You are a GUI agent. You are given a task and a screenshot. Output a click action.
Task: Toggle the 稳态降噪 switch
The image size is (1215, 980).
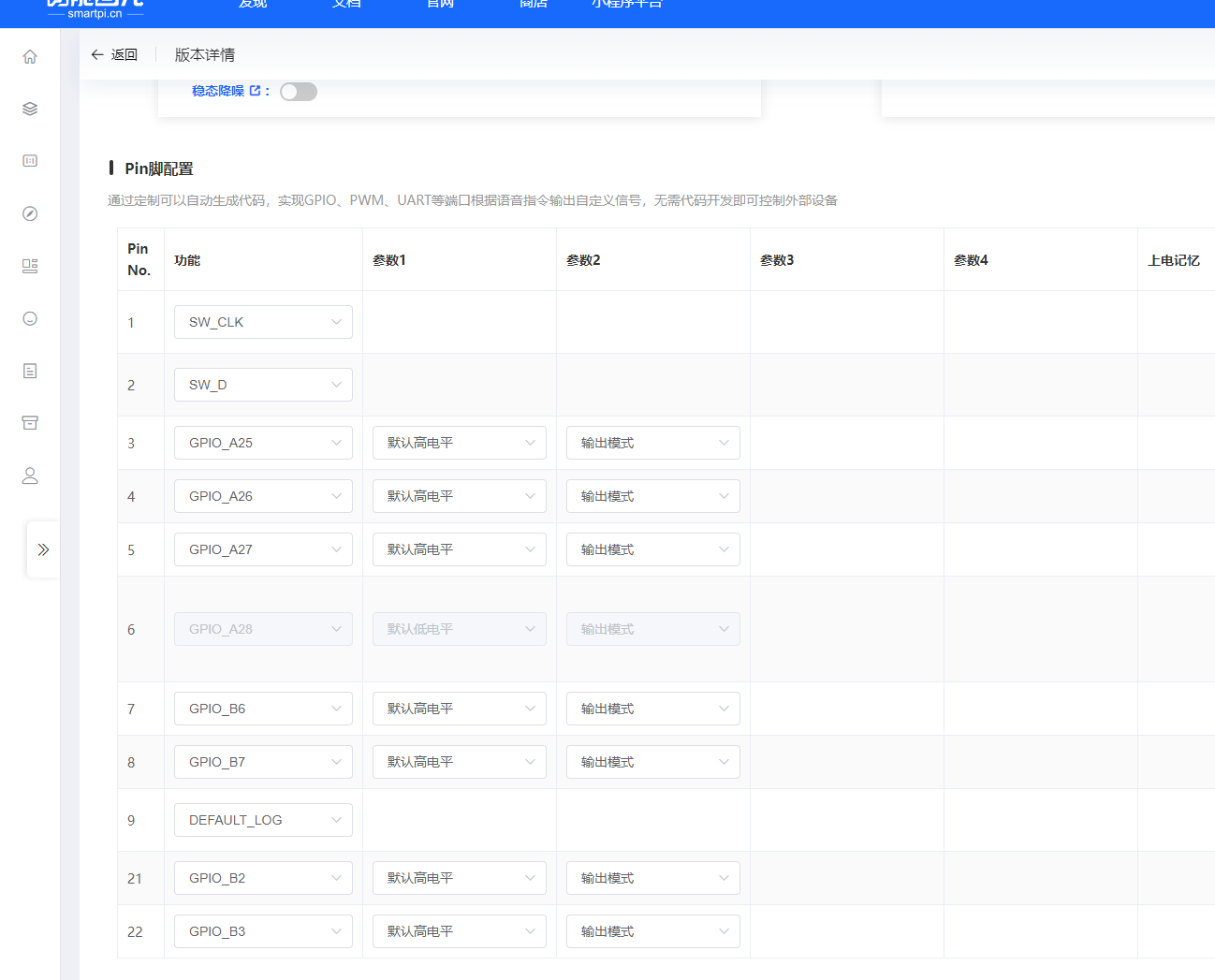pyautogui.click(x=299, y=92)
